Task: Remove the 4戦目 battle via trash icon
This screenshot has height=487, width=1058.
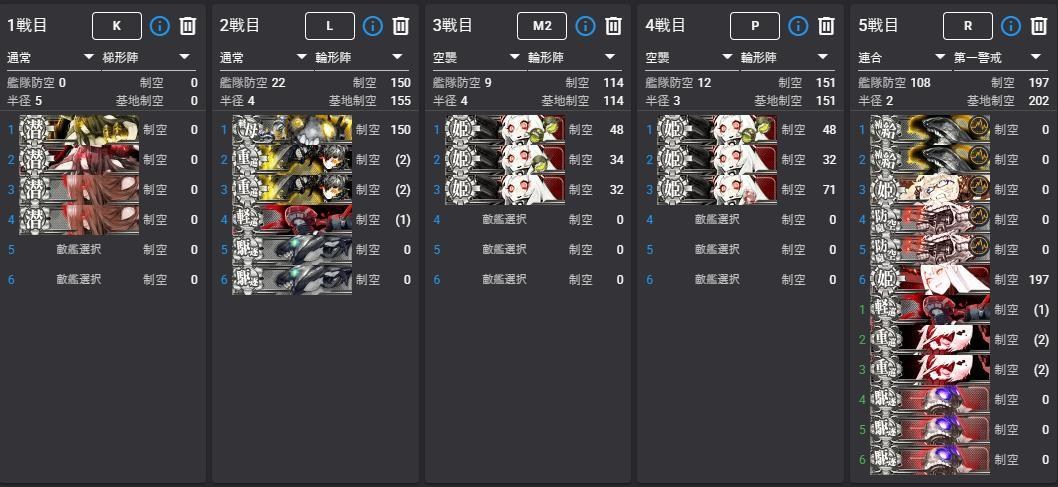Action: coord(826,26)
